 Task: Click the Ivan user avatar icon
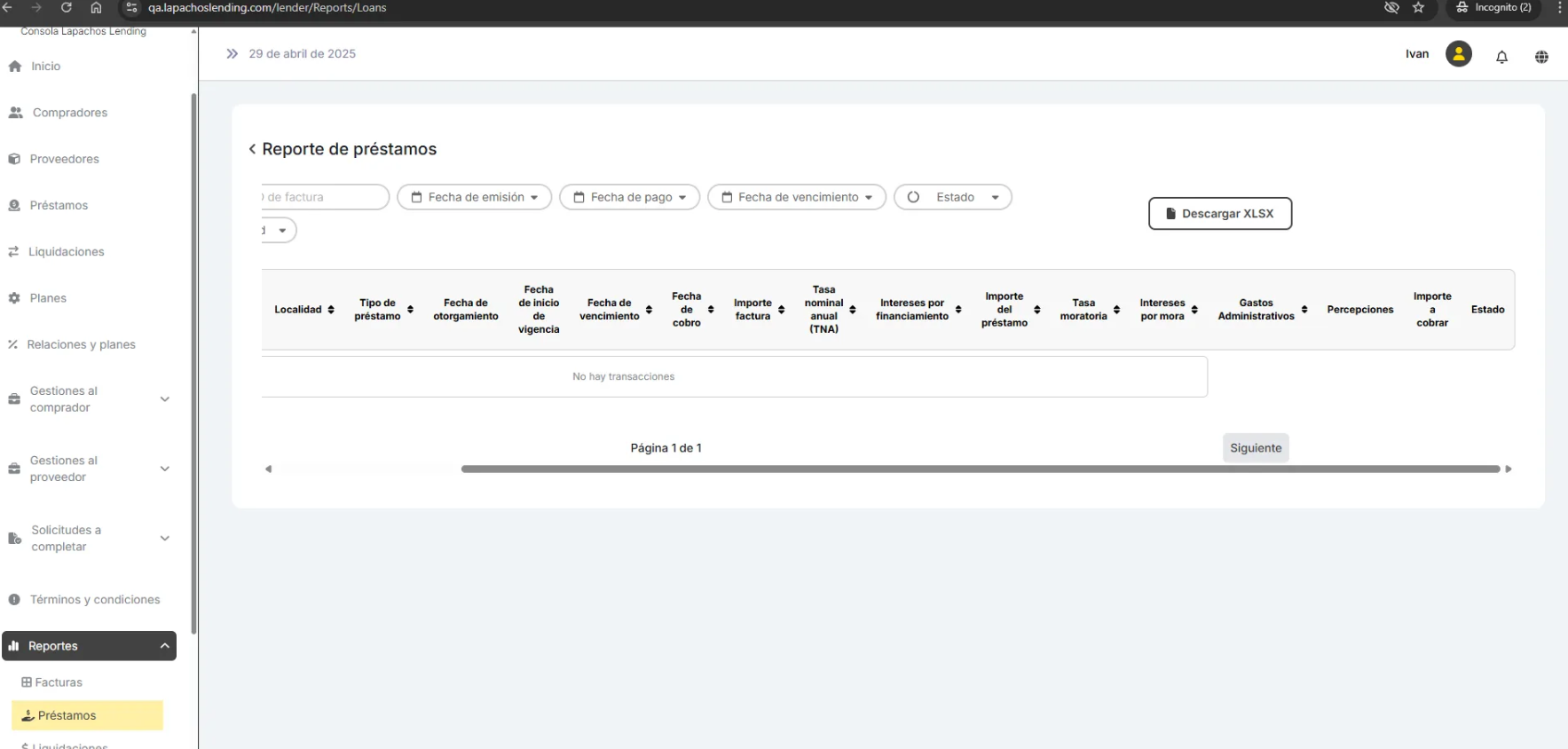tap(1458, 54)
